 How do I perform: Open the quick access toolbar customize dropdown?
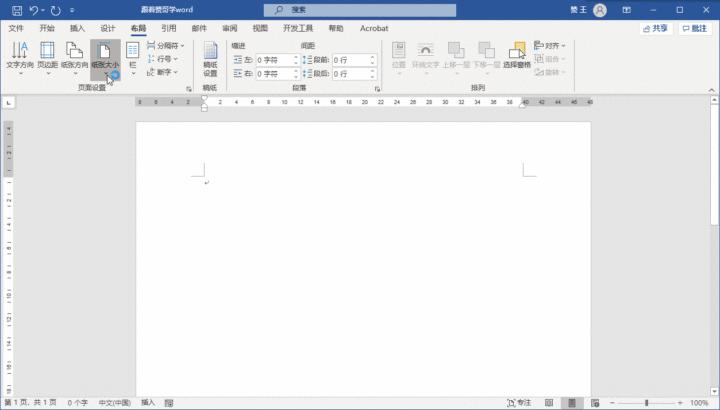[x=73, y=10]
